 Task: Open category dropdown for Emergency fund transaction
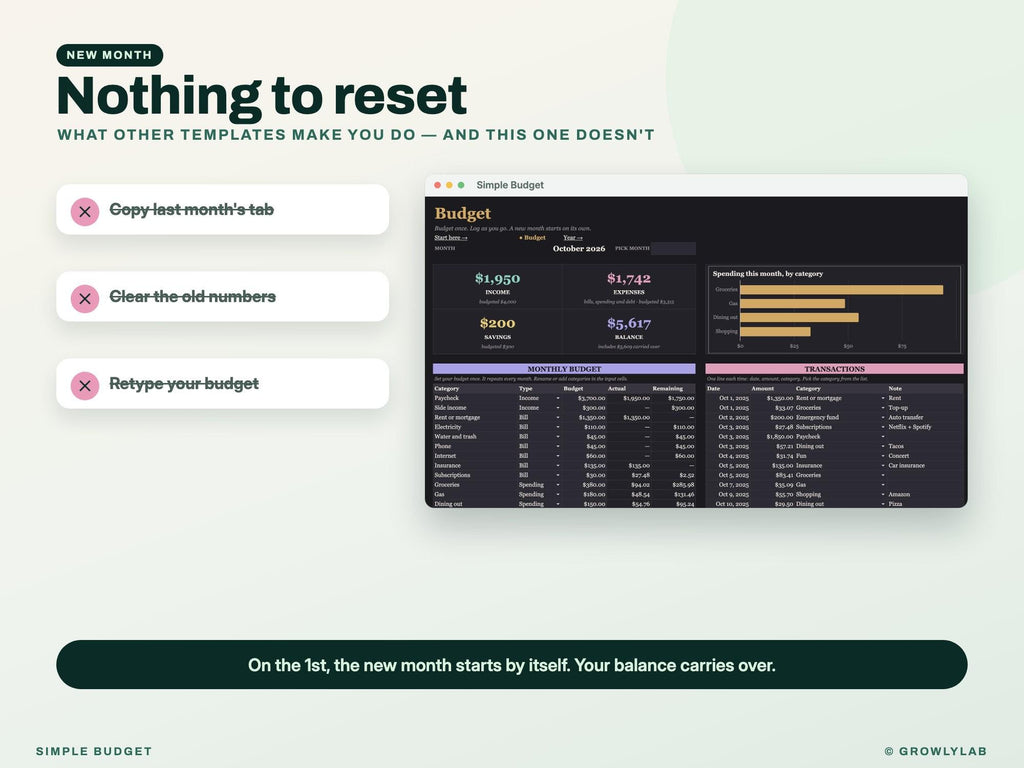(883, 417)
